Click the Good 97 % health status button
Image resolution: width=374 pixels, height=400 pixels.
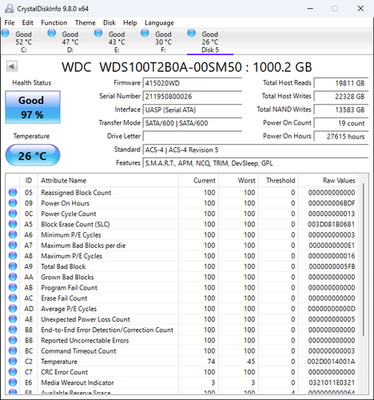tap(33, 107)
